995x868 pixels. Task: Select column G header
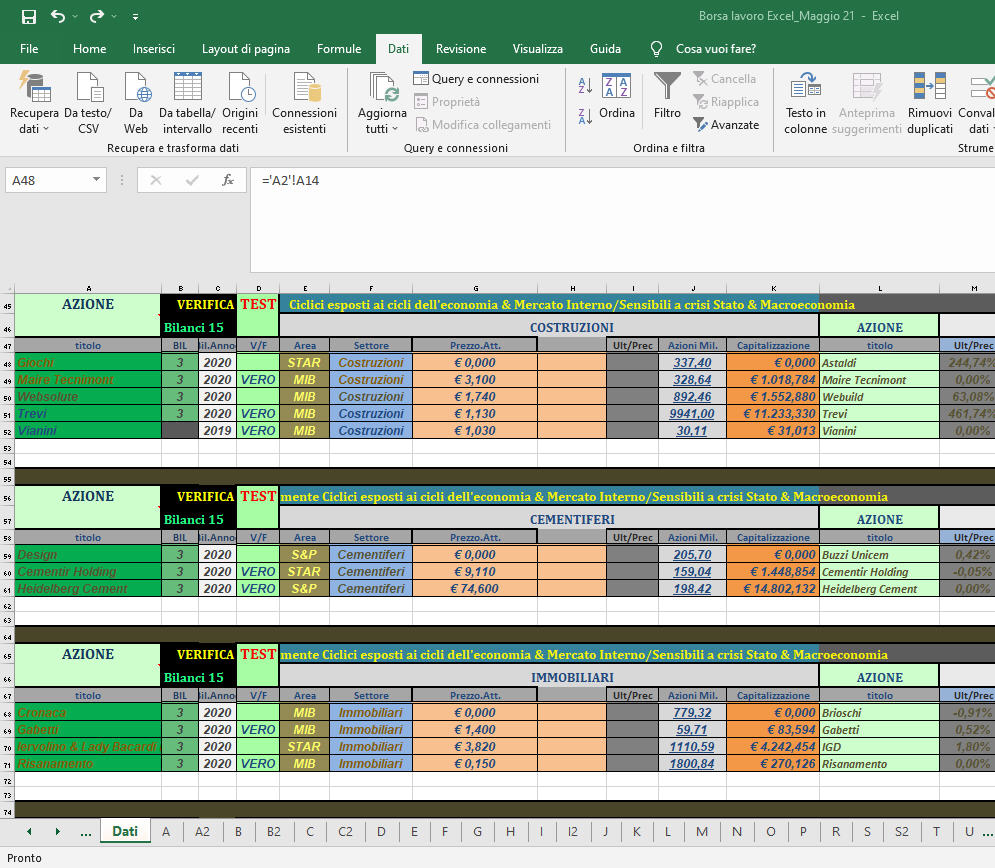click(475, 288)
